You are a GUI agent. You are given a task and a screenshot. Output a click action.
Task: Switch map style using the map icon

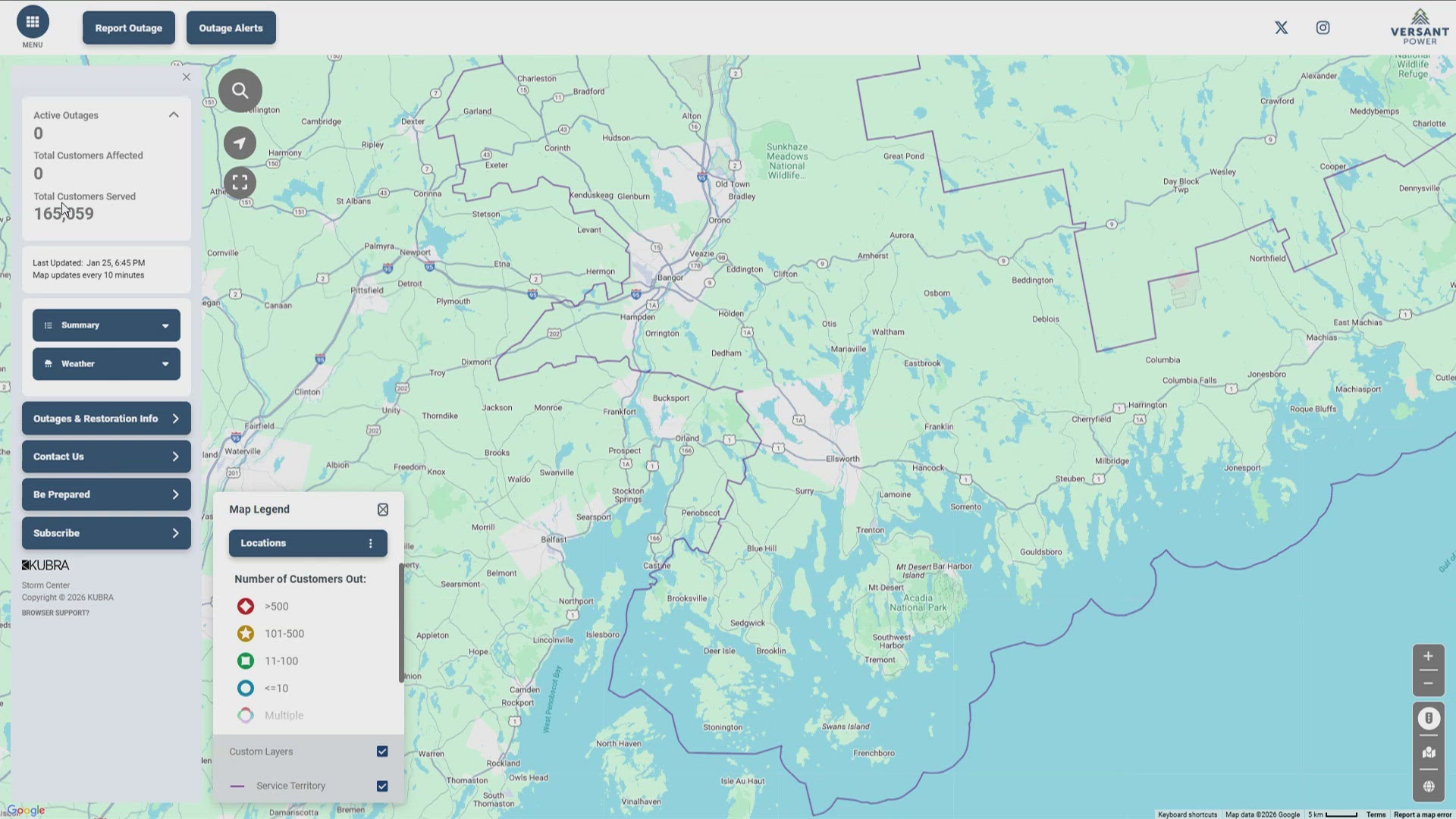point(1428,752)
